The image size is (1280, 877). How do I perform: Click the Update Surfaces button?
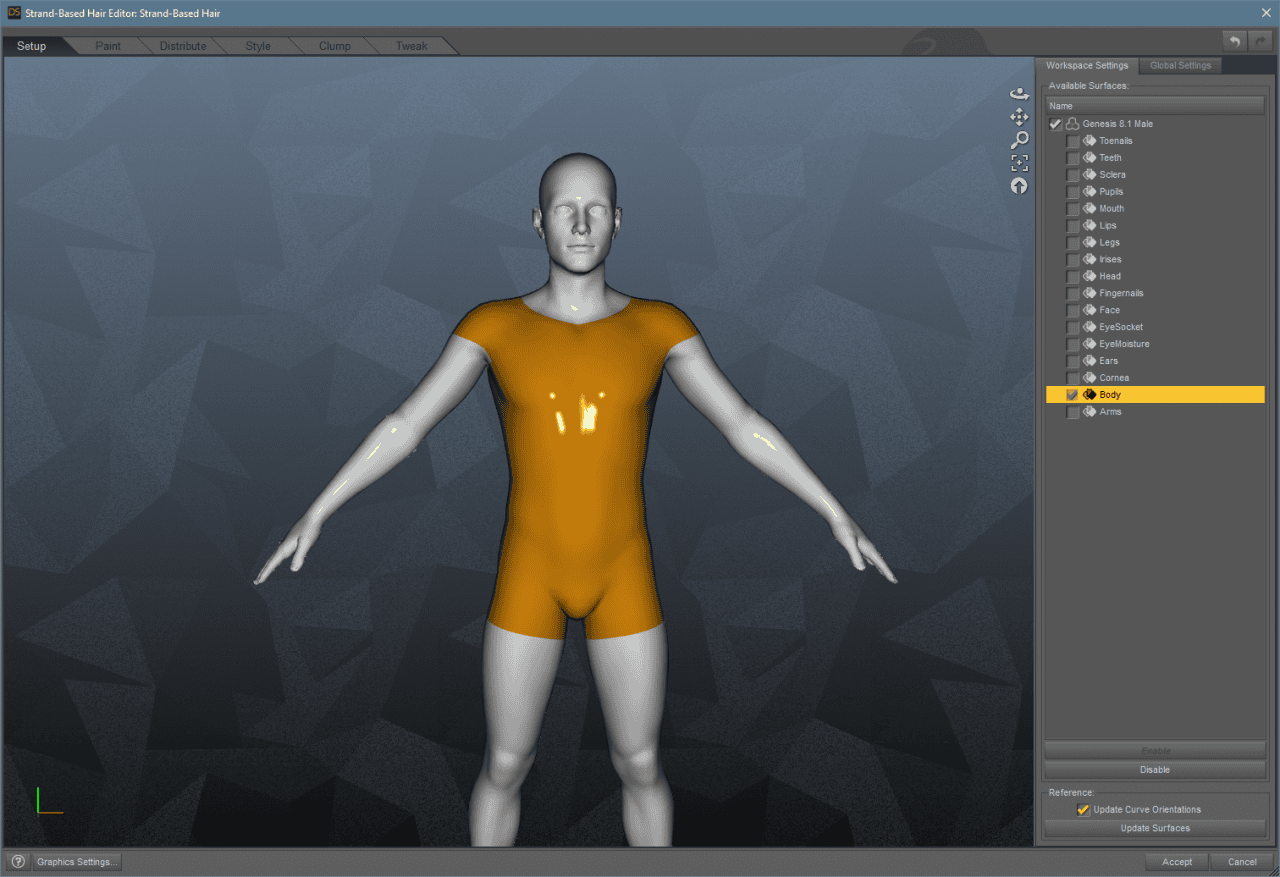point(1155,828)
